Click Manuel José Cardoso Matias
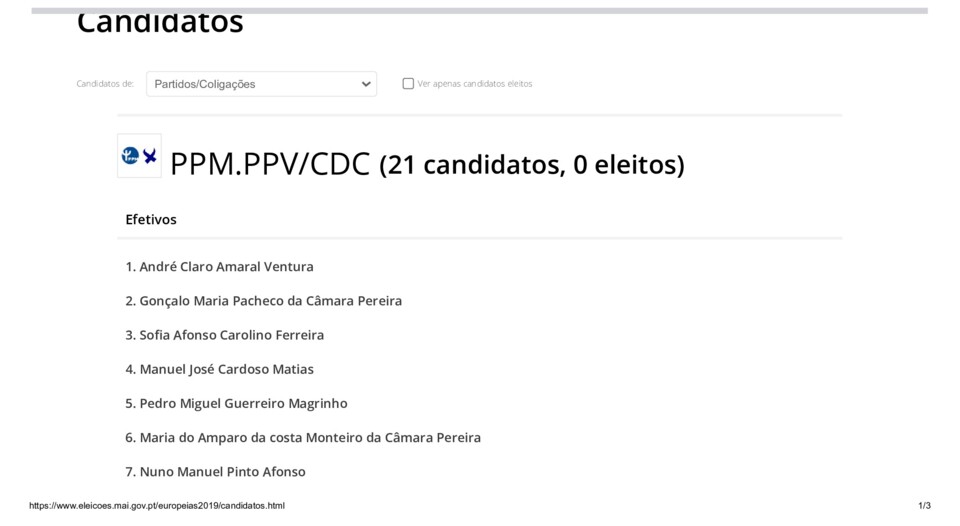This screenshot has width=960, height=526. [x=226, y=369]
